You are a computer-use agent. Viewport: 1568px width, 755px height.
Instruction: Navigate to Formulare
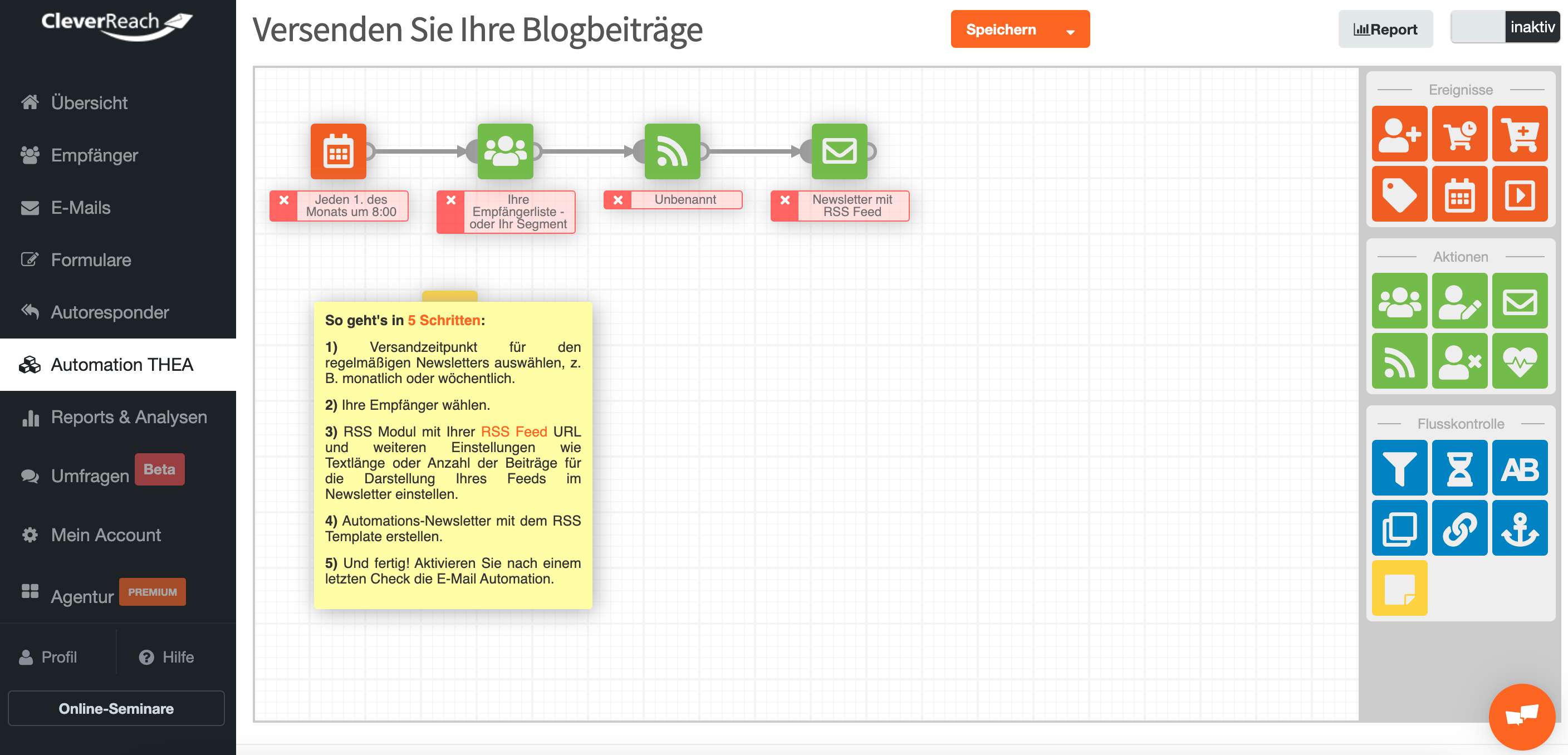118,259
